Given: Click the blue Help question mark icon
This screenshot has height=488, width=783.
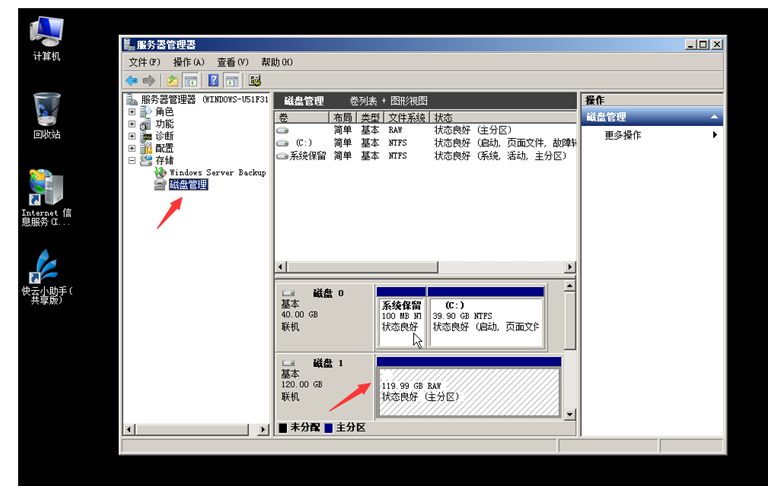Looking at the screenshot, I should (x=213, y=80).
